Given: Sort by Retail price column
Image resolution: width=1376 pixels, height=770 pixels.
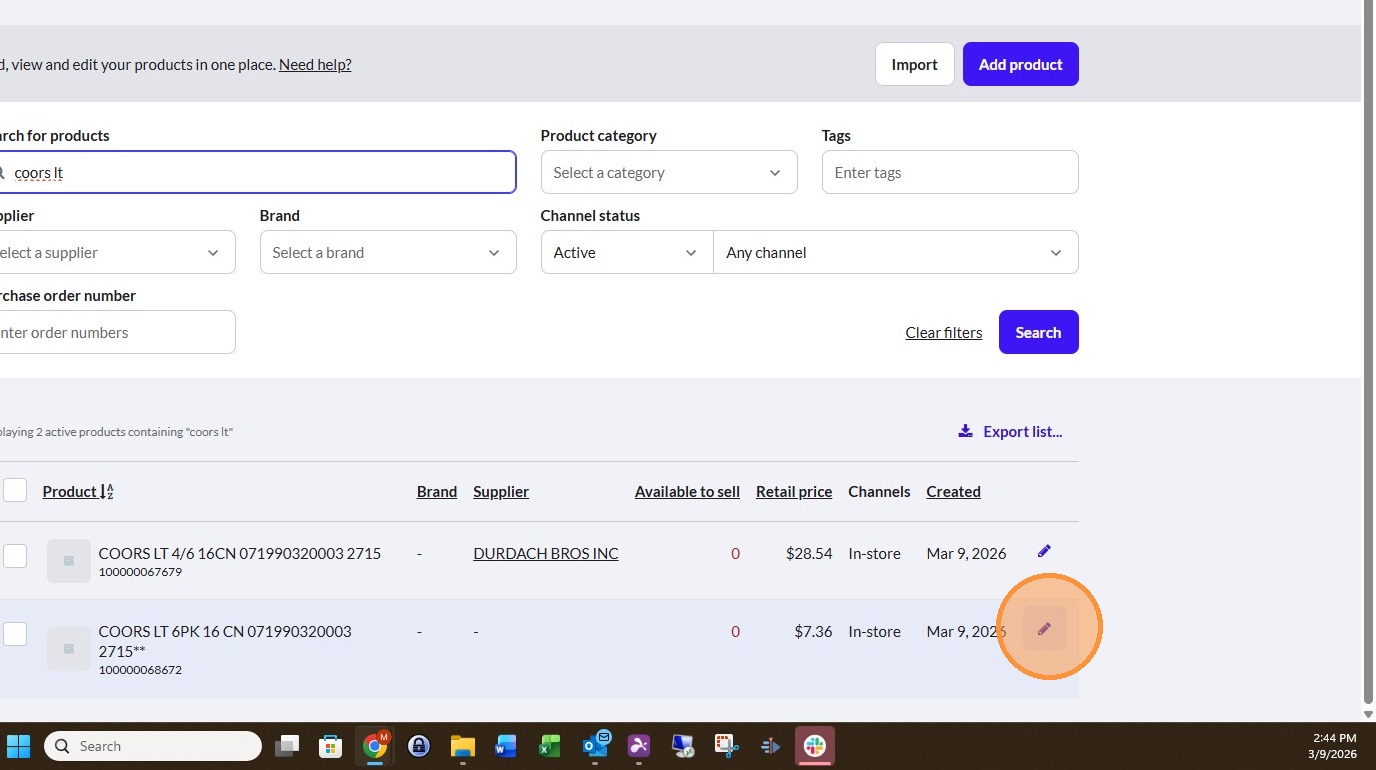Looking at the screenshot, I should pyautogui.click(x=794, y=491).
